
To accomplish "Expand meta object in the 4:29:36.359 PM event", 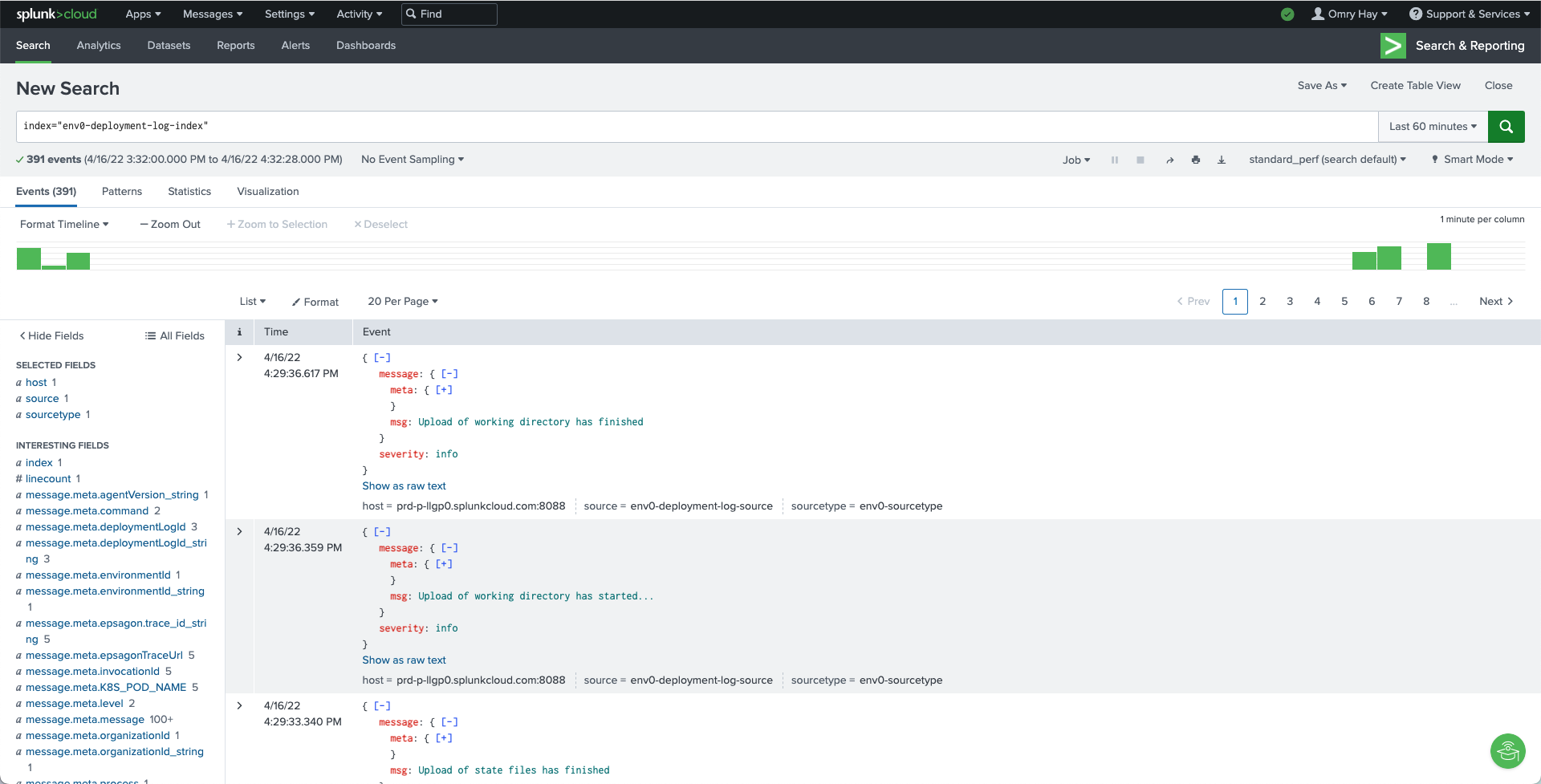I will click(444, 564).
